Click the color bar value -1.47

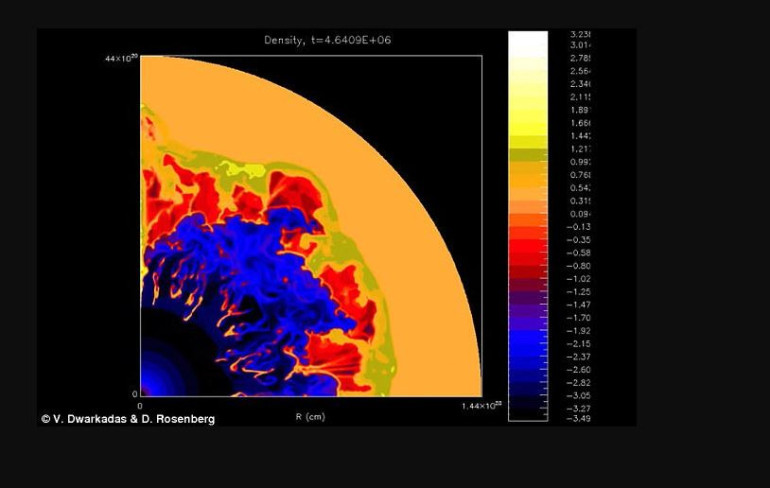[578, 305]
